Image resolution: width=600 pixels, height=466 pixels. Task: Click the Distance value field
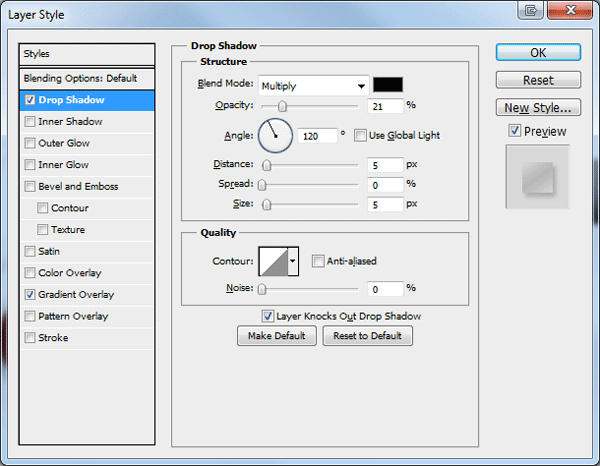(x=385, y=165)
